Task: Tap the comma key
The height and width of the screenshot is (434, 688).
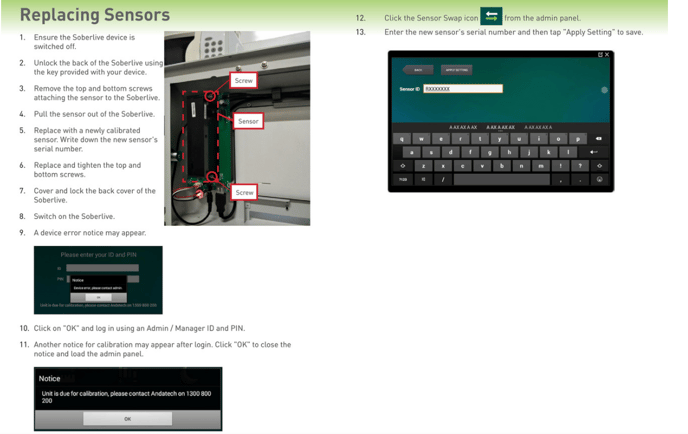Action: coord(561,179)
